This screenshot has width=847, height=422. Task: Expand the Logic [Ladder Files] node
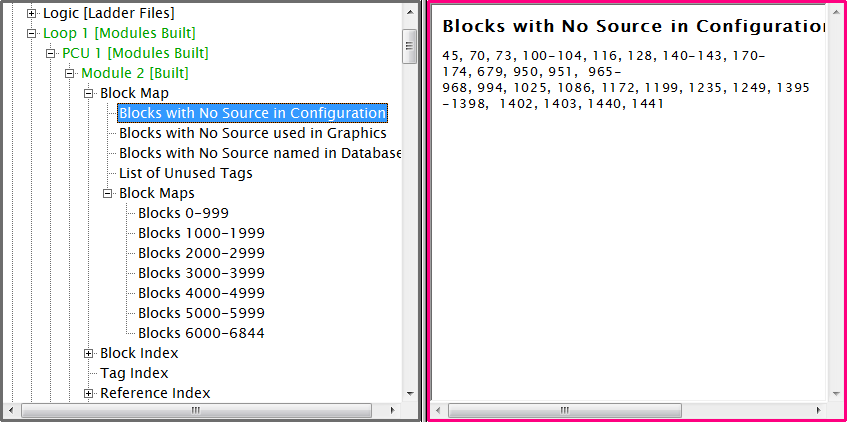[x=32, y=14]
